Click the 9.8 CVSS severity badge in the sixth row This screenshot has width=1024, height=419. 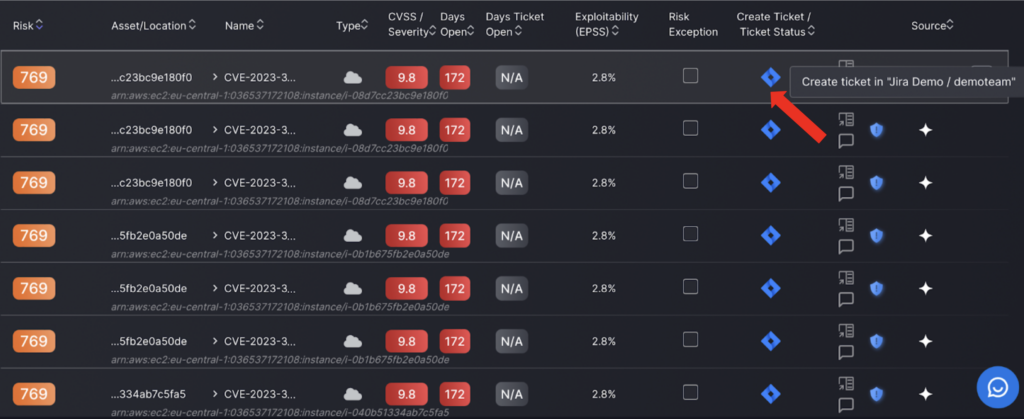(406, 341)
